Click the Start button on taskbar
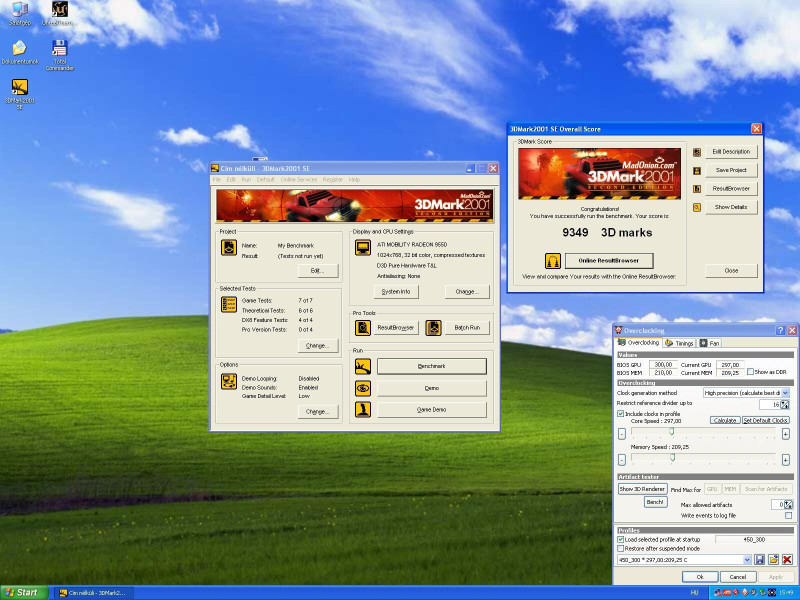The width and height of the screenshot is (800, 600). (x=24, y=593)
